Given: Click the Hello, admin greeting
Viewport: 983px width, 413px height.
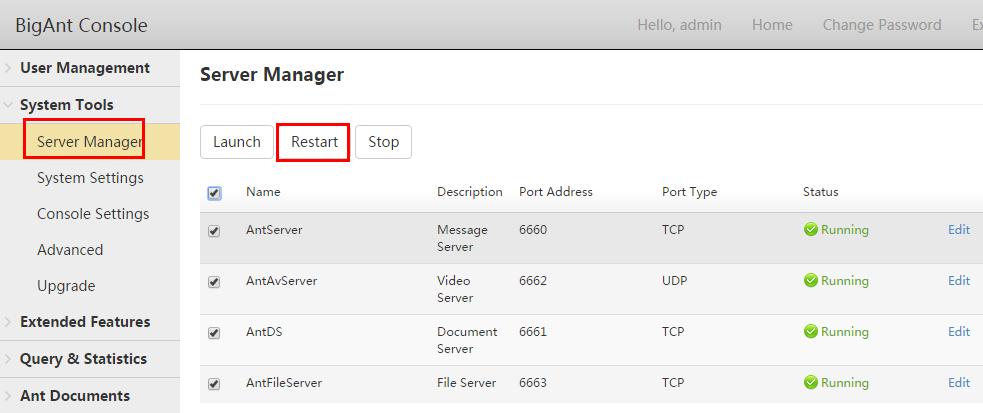Looking at the screenshot, I should (x=680, y=25).
